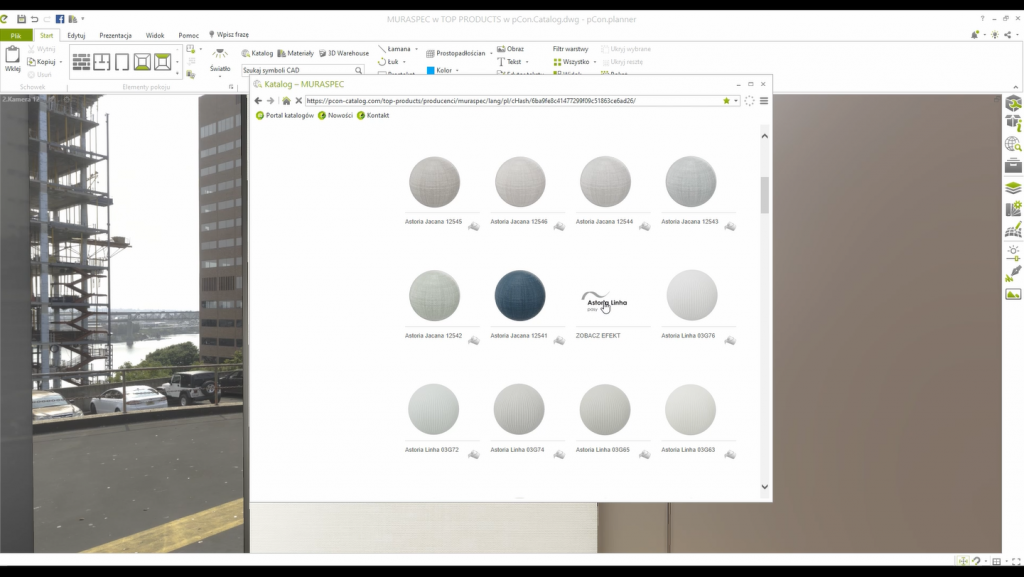Image resolution: width=1024 pixels, height=577 pixels.
Task: Switch to the Start tab
Action: tap(46, 35)
